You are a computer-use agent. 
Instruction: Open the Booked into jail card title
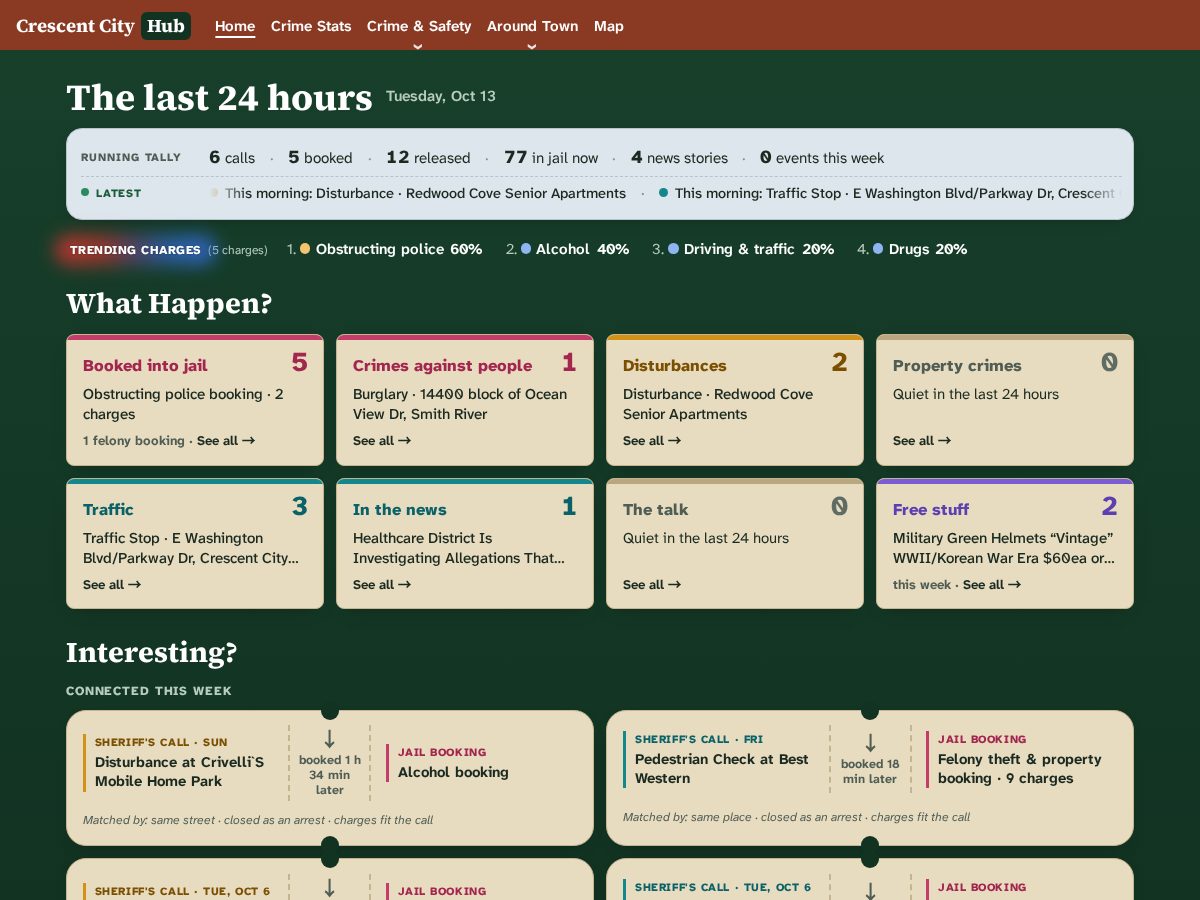(145, 365)
